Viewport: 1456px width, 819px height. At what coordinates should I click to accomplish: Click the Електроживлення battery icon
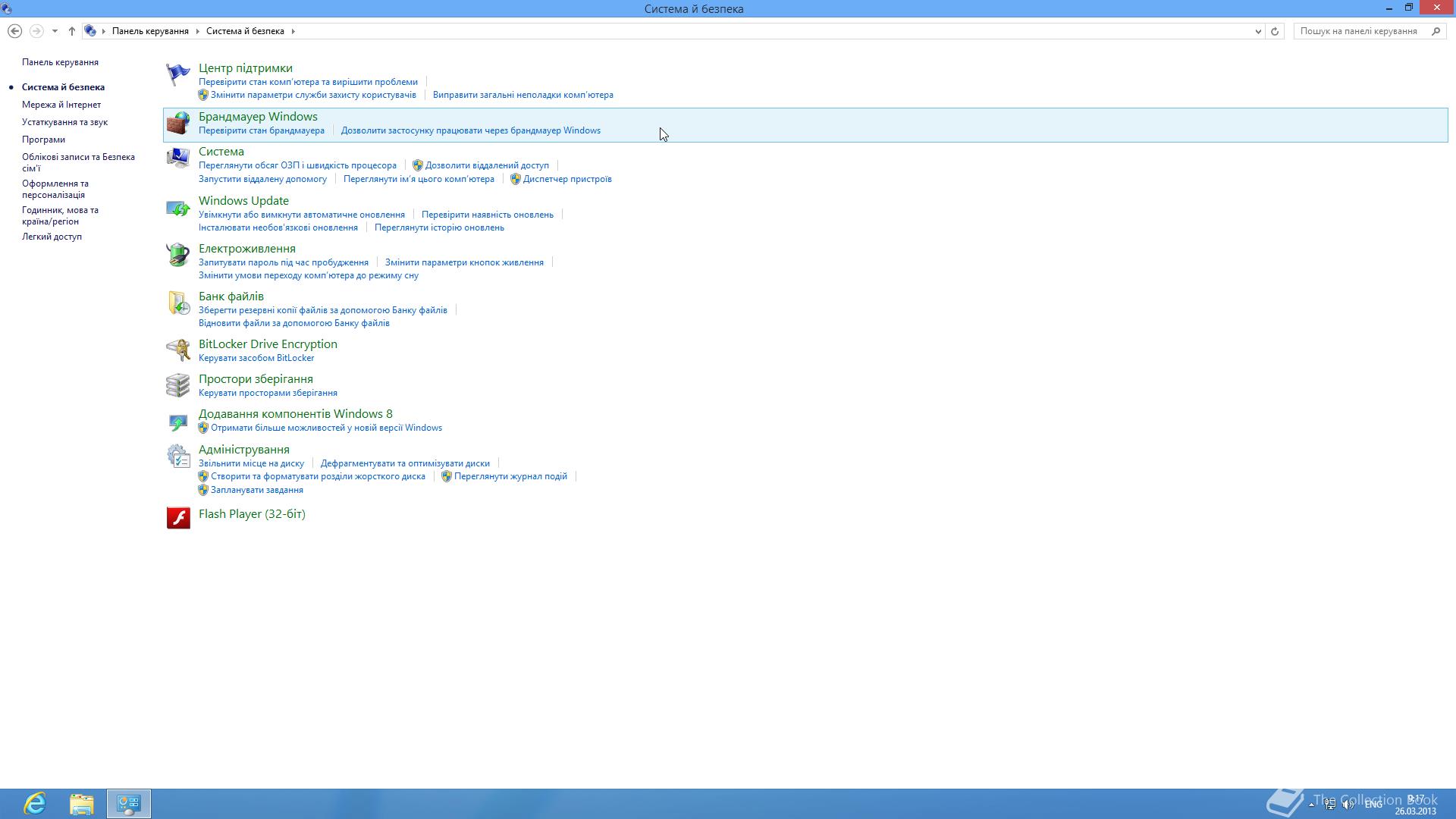178,255
